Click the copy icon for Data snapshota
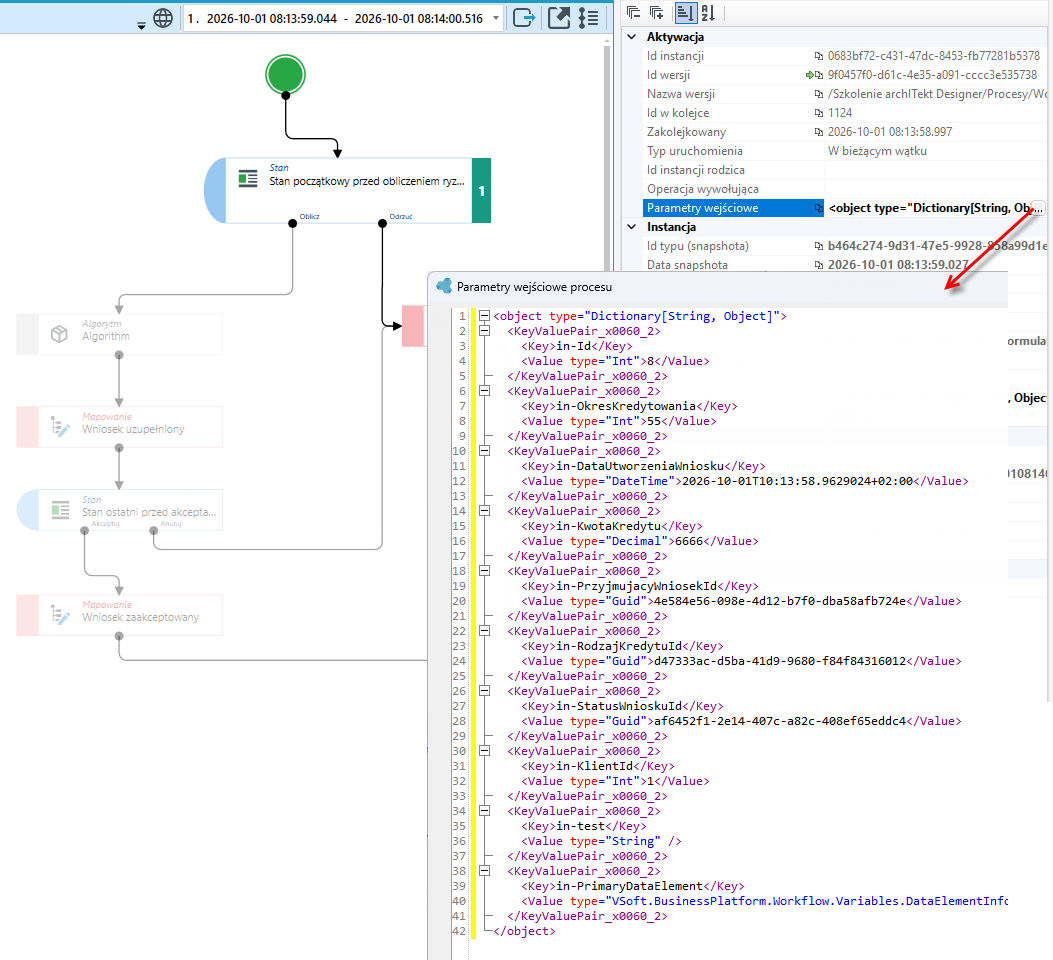Image resolution: width=1053 pixels, height=960 pixels. click(x=819, y=265)
